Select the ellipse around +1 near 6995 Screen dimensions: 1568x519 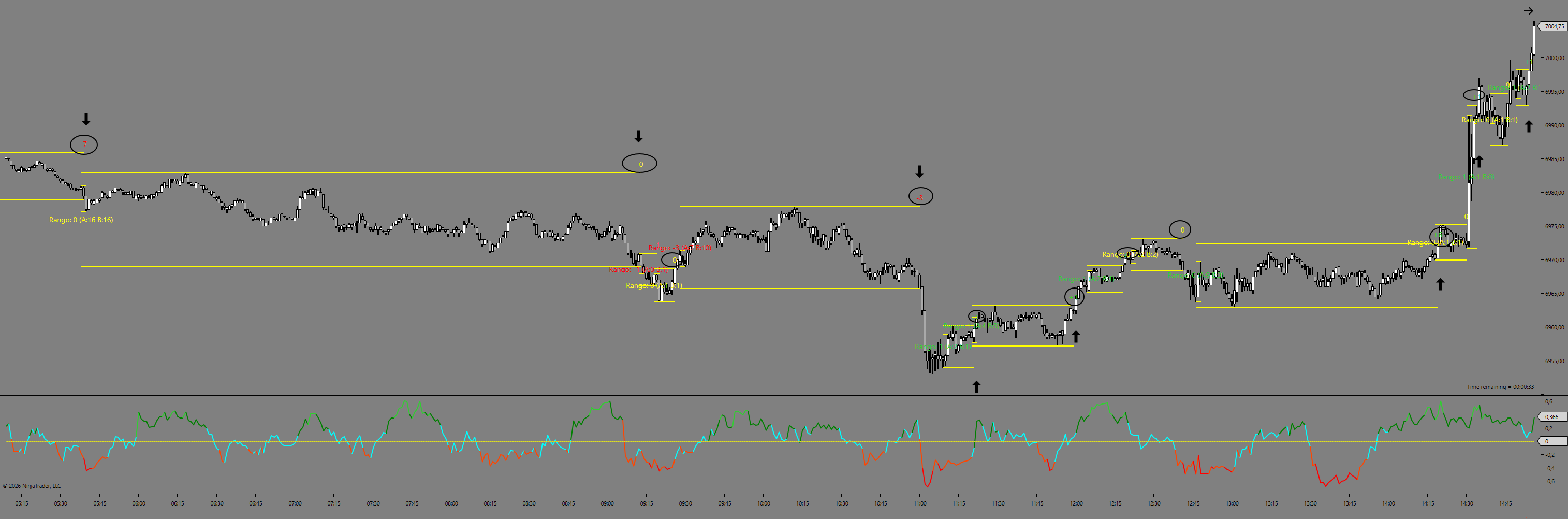tap(1474, 95)
